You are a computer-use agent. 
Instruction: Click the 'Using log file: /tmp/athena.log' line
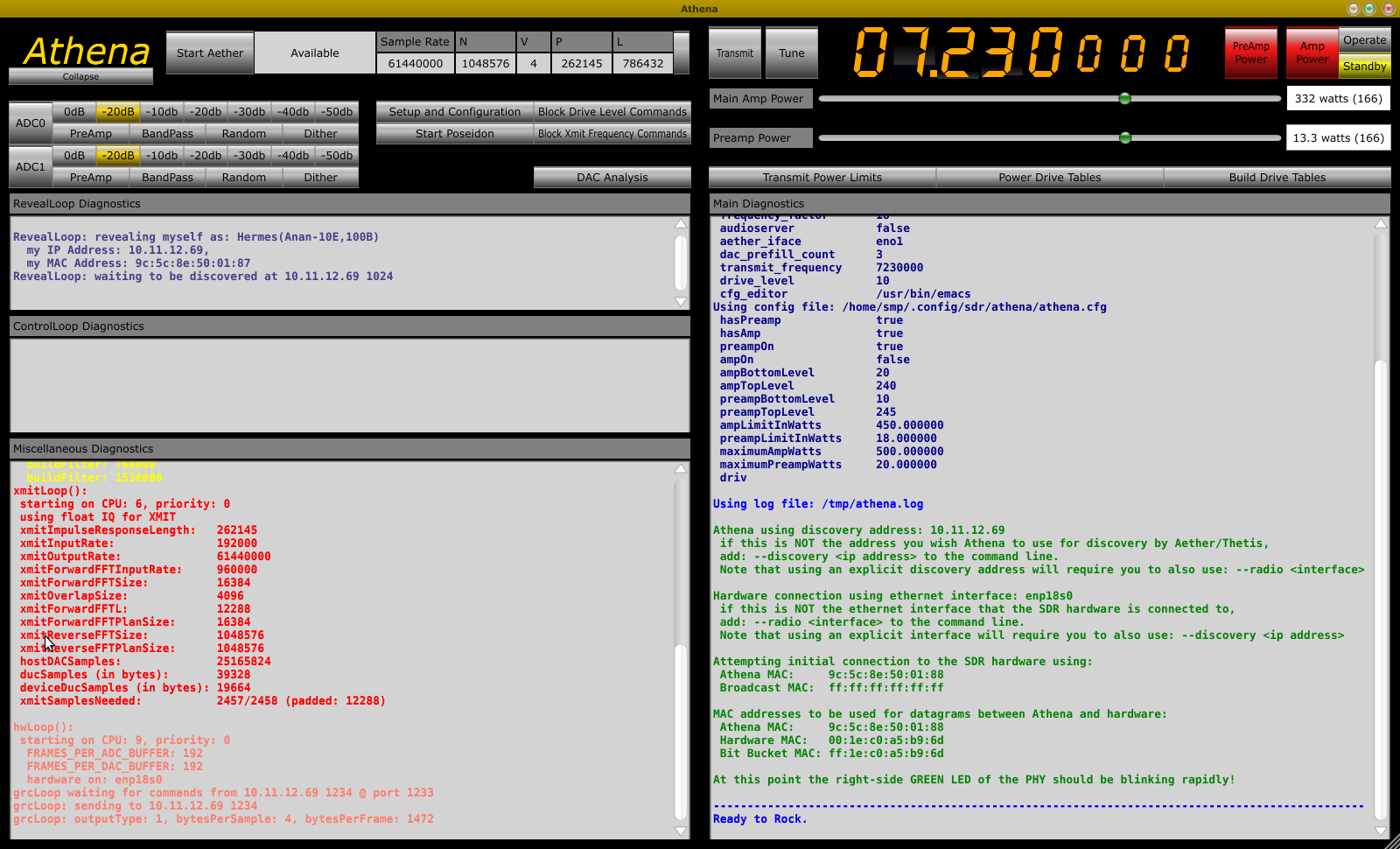click(818, 504)
